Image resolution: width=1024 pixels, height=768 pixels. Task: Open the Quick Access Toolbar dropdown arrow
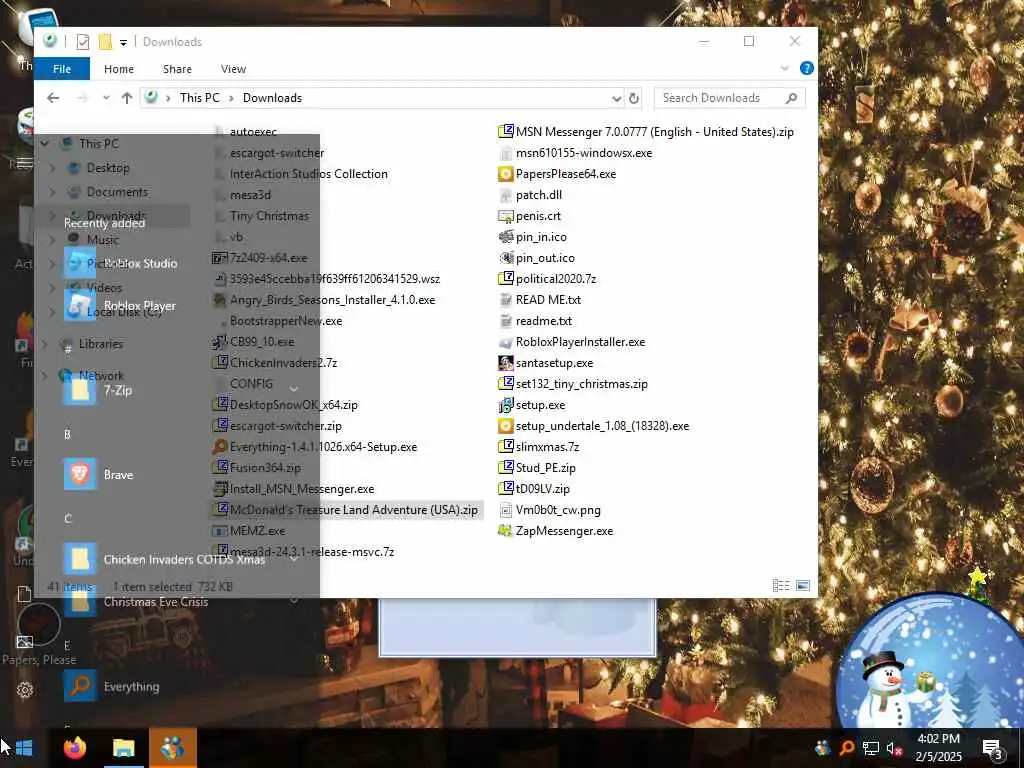(x=123, y=42)
